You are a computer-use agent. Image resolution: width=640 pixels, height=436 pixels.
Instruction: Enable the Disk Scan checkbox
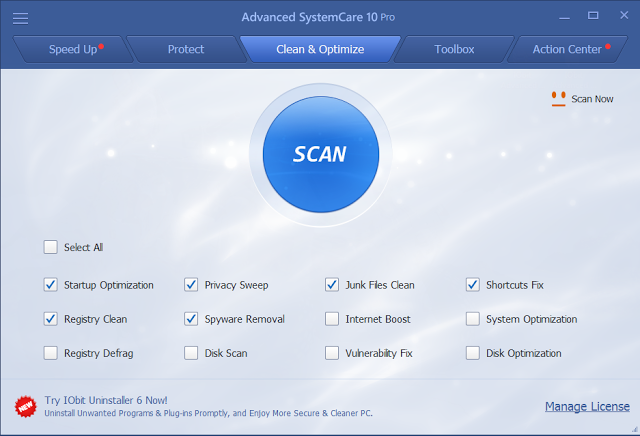191,353
